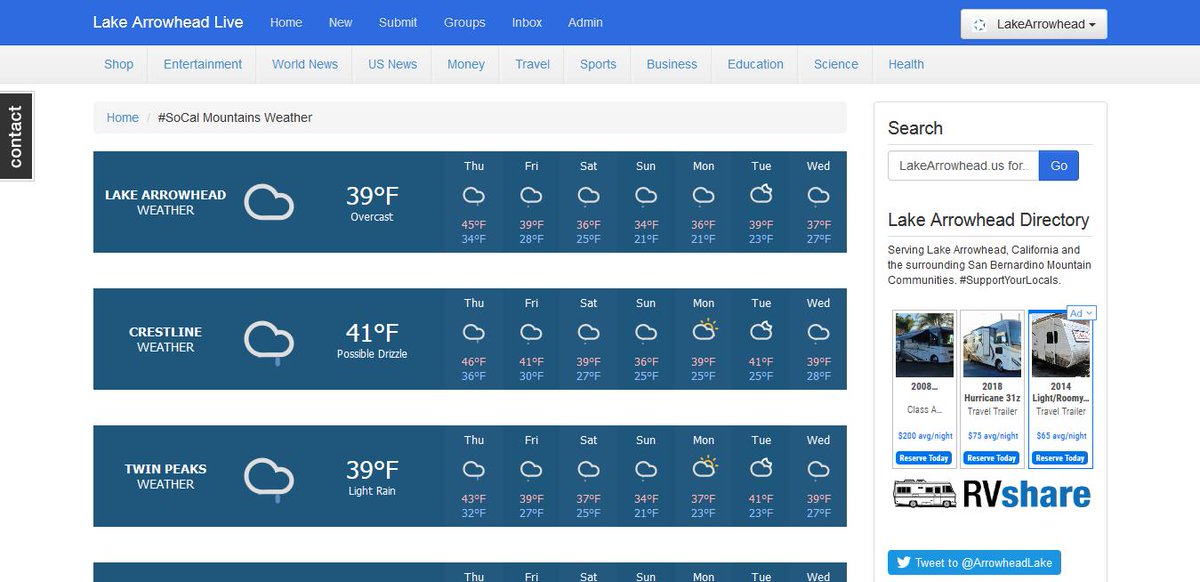Click Lake Arrowhead Saturday forecast cloud icon

click(588, 195)
